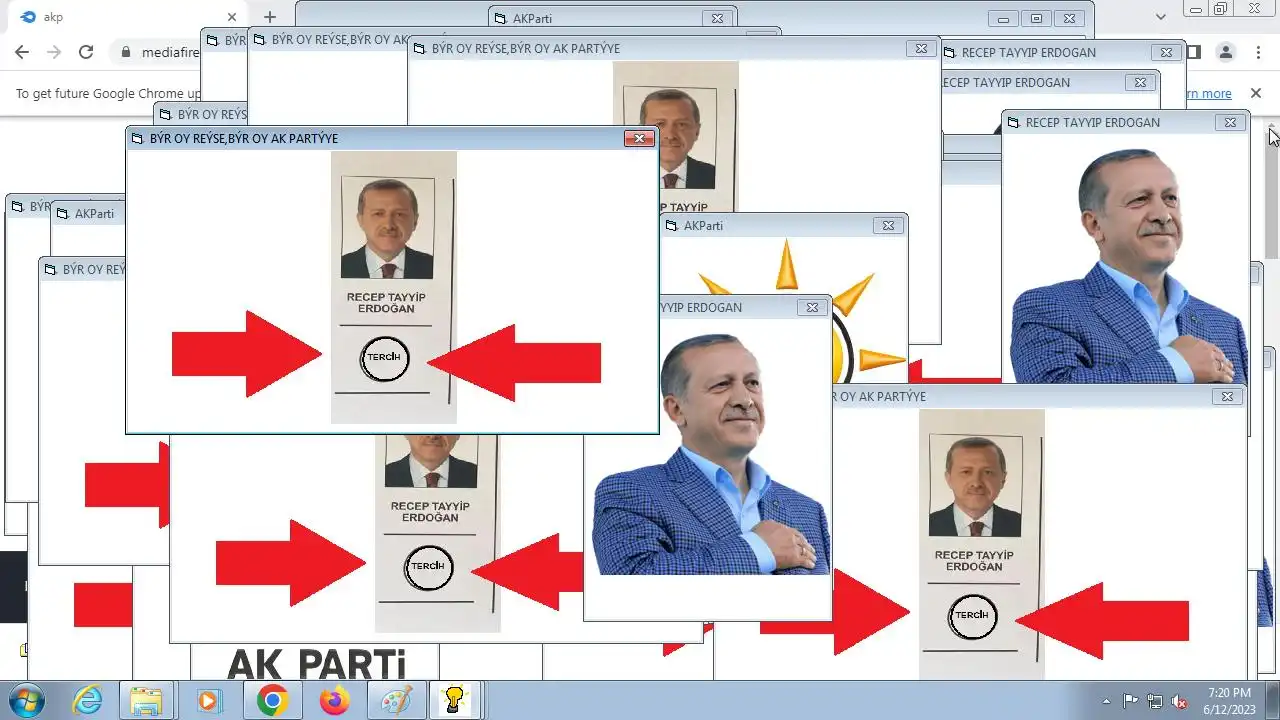The height and width of the screenshot is (720, 1280).
Task: Reload the Chrome page
Action: [86, 52]
